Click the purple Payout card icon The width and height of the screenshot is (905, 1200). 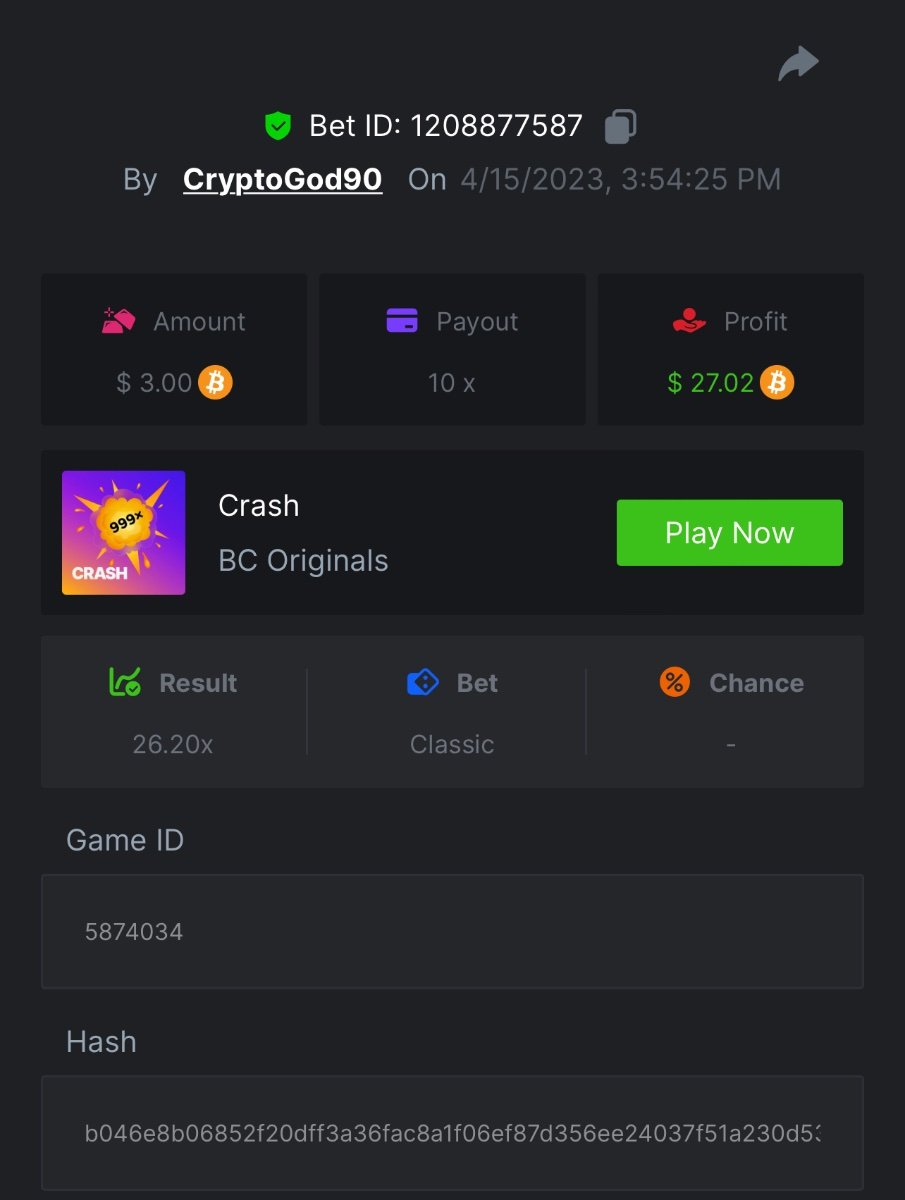tap(402, 321)
